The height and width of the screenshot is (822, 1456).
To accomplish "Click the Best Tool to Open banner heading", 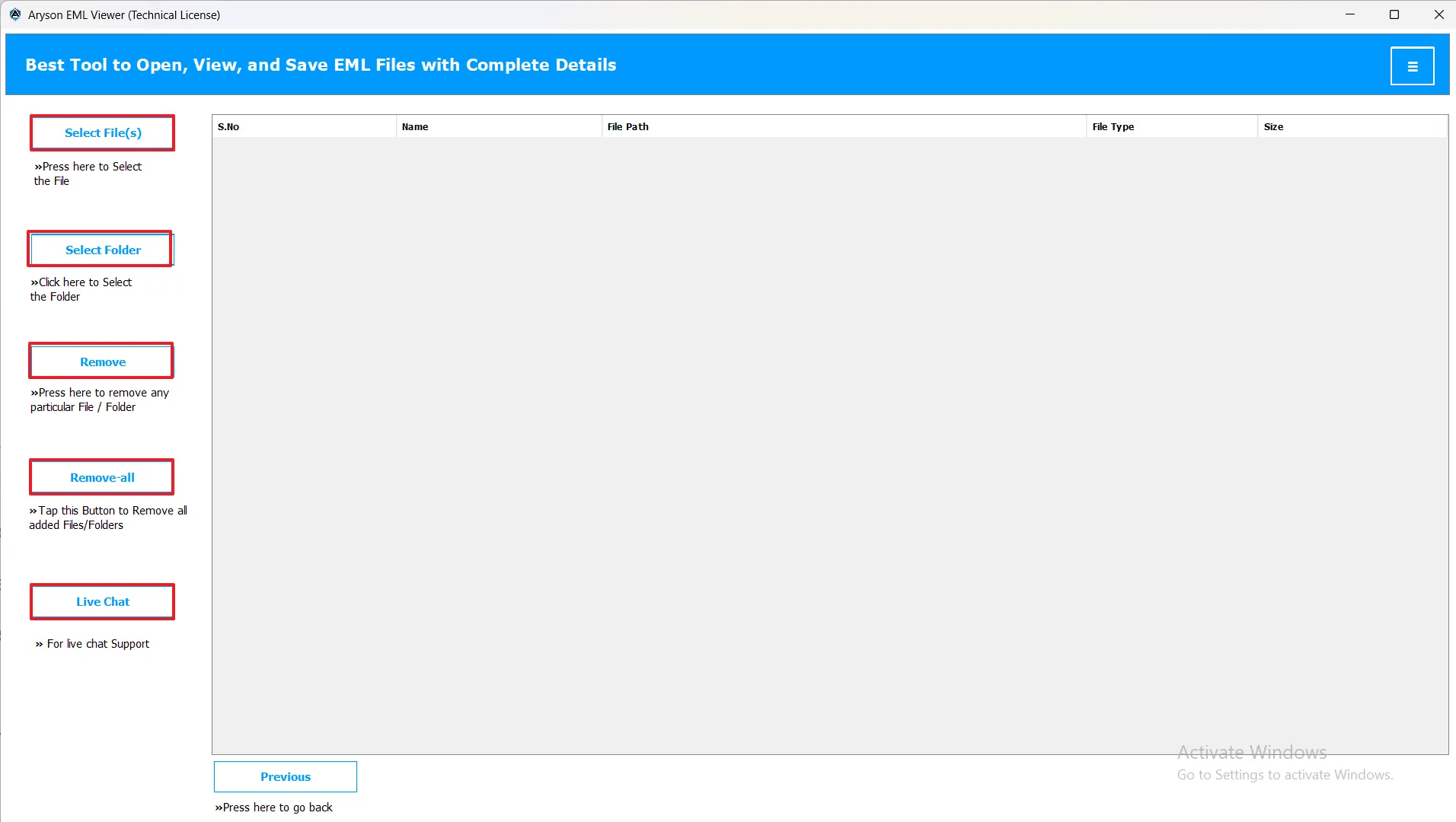I will point(321,65).
